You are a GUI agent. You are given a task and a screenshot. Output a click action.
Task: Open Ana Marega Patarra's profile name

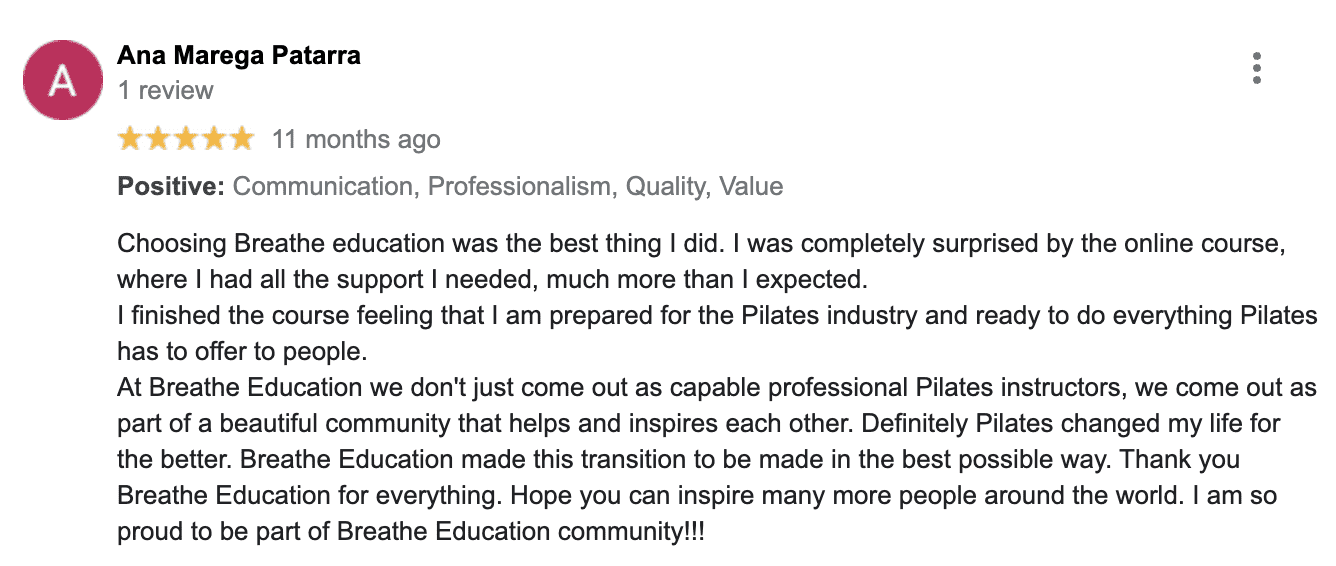pyautogui.click(x=239, y=56)
